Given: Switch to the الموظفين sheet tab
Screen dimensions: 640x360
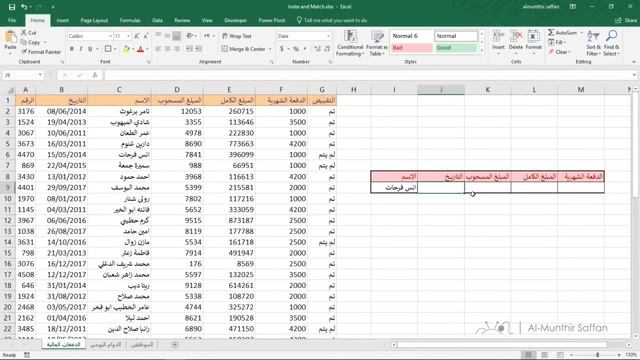Looking at the screenshot, I should [141, 345].
